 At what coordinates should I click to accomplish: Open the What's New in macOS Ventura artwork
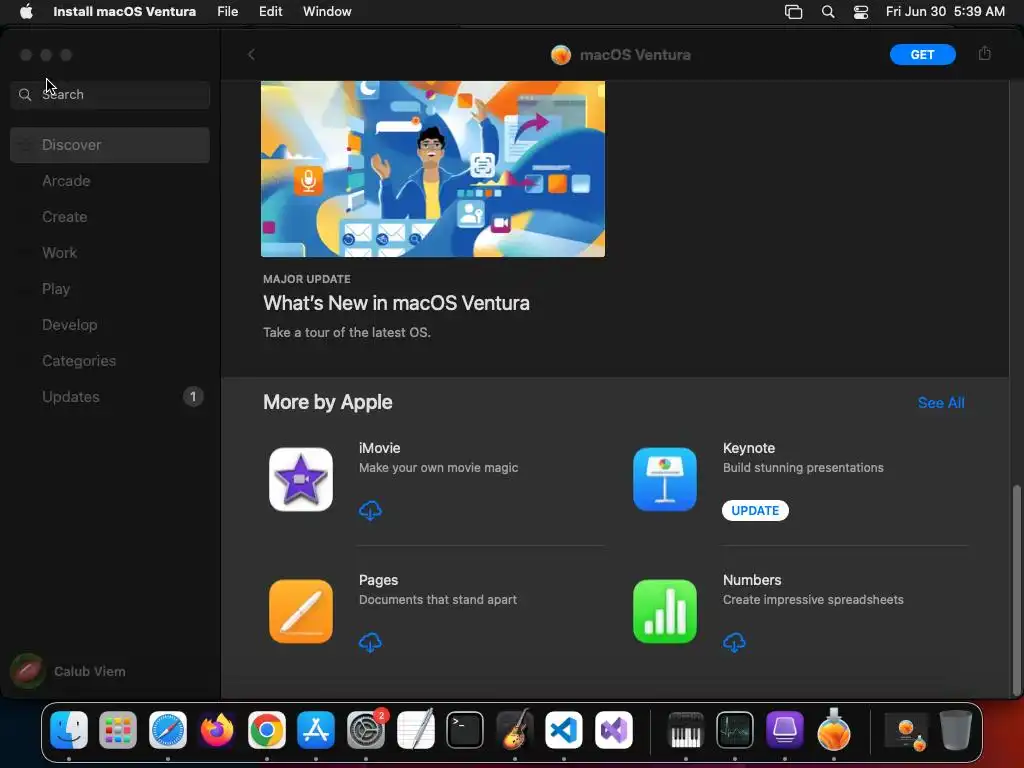[432, 168]
